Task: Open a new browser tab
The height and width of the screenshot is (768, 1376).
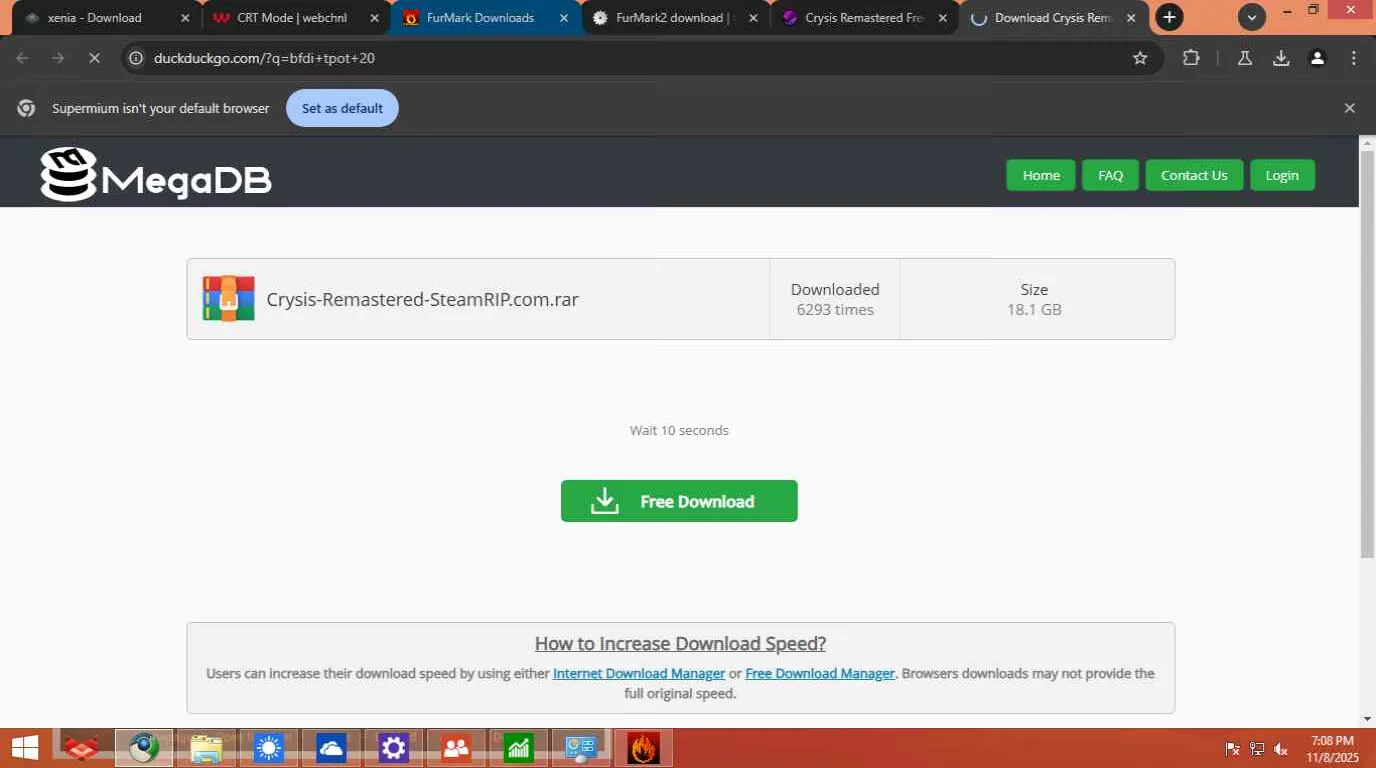Action: coord(1169,17)
